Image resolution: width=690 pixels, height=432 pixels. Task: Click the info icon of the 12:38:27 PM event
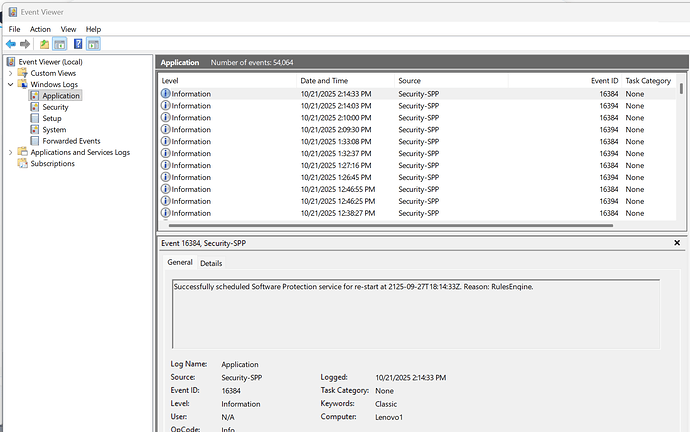click(x=165, y=213)
